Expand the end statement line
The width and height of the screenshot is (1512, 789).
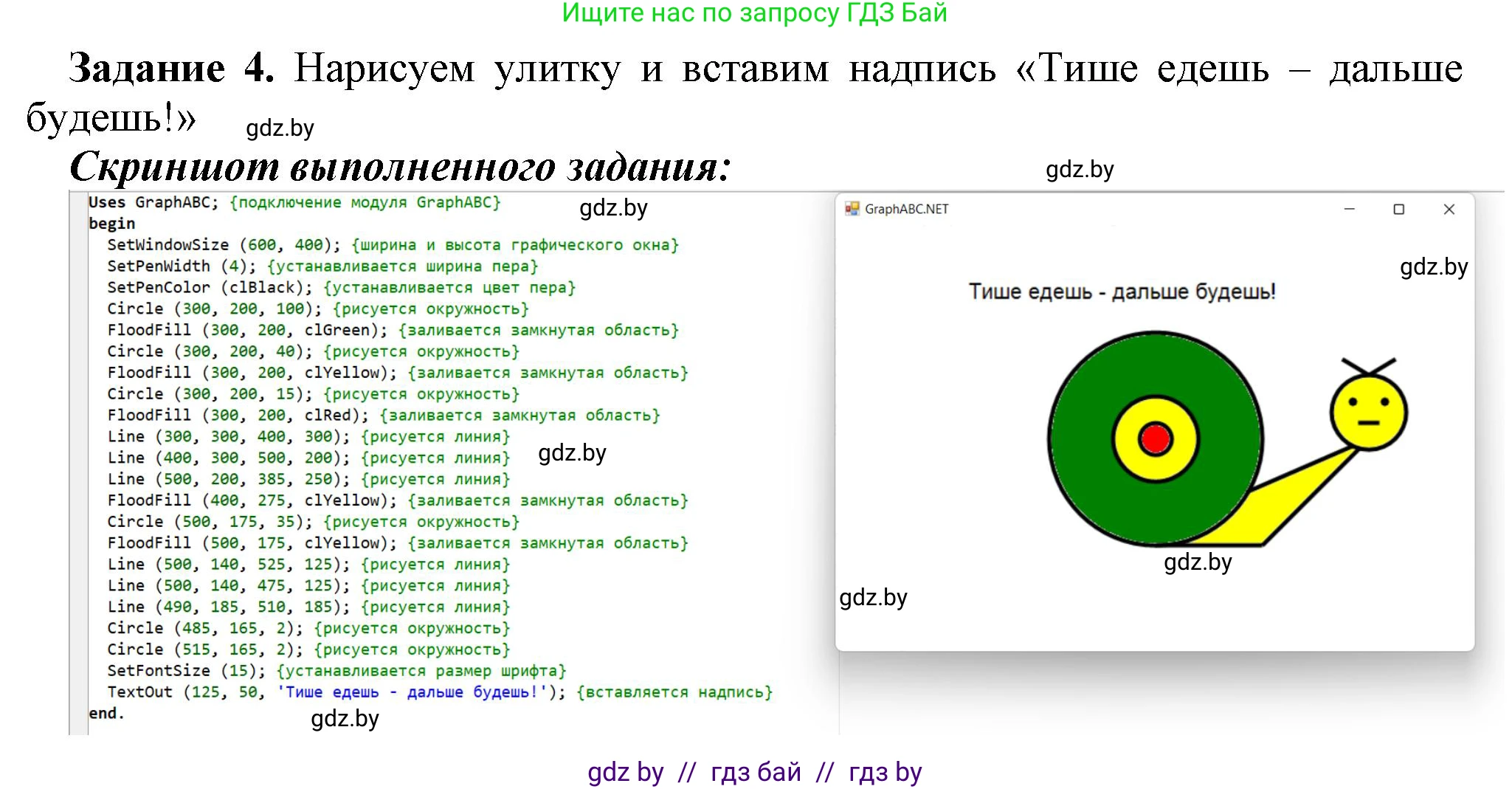pyautogui.click(x=107, y=712)
